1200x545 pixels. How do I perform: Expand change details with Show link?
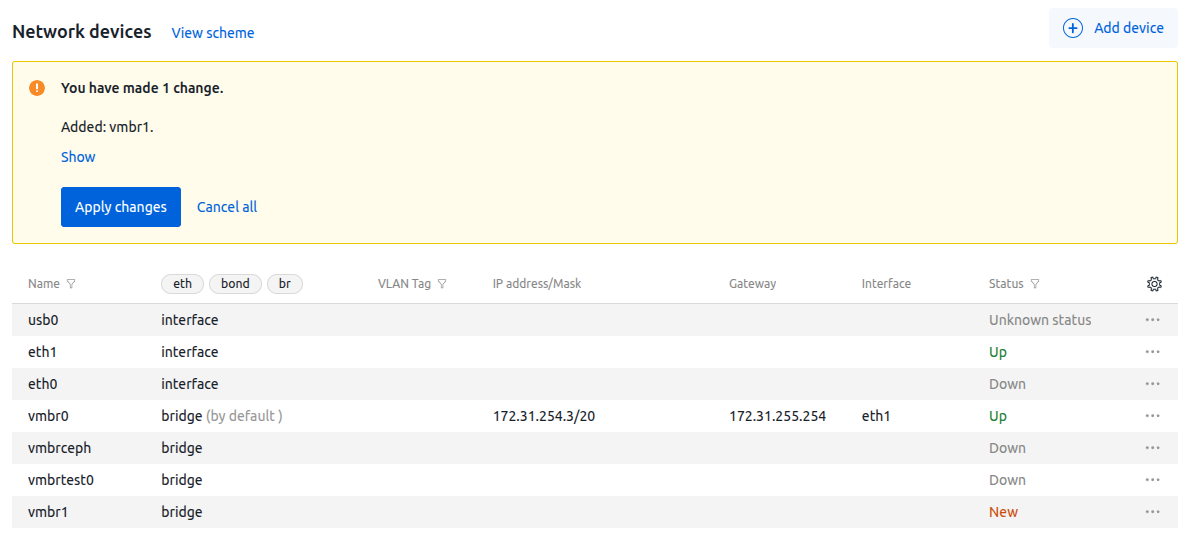click(78, 157)
